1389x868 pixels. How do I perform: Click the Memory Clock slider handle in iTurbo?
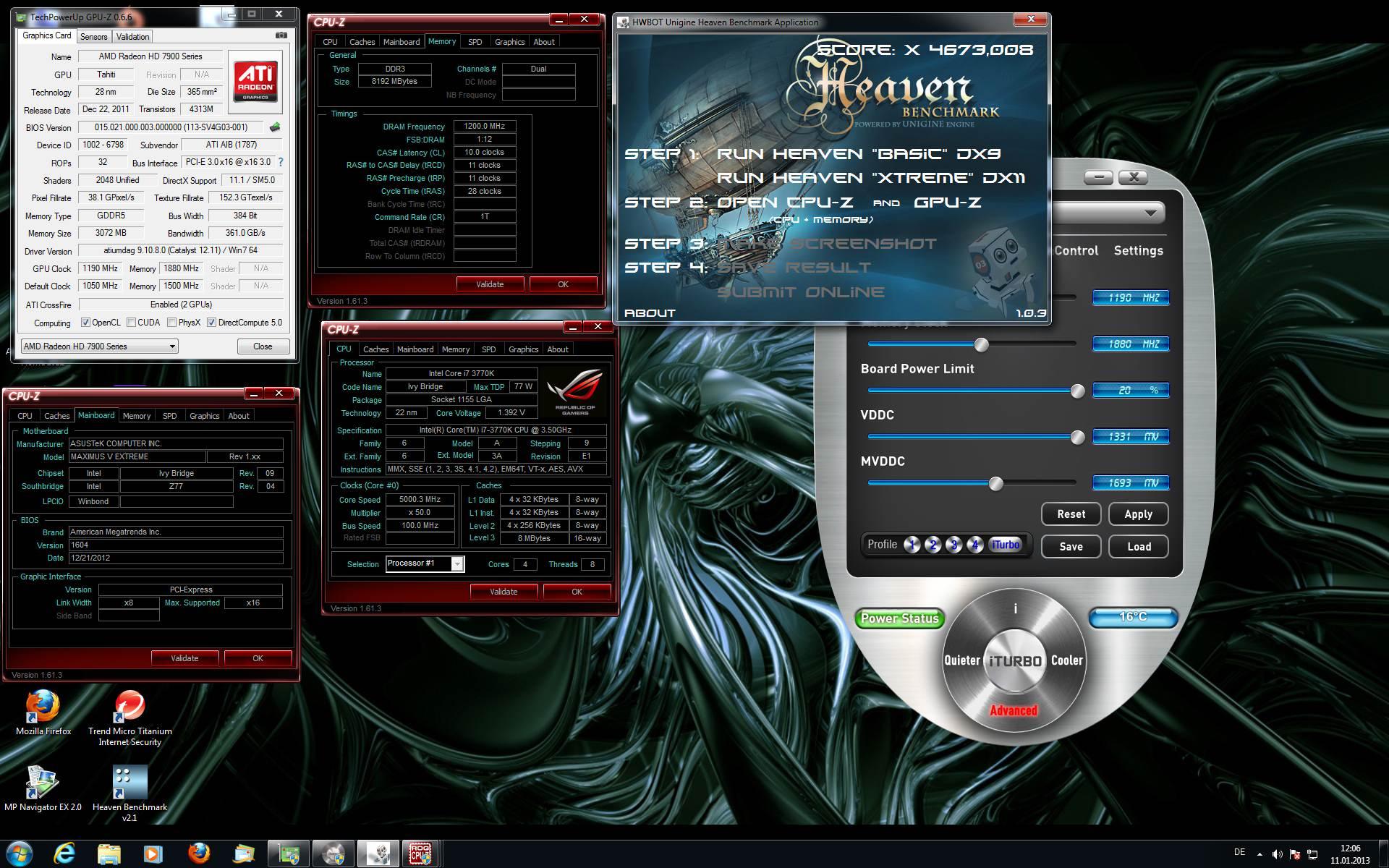[982, 344]
